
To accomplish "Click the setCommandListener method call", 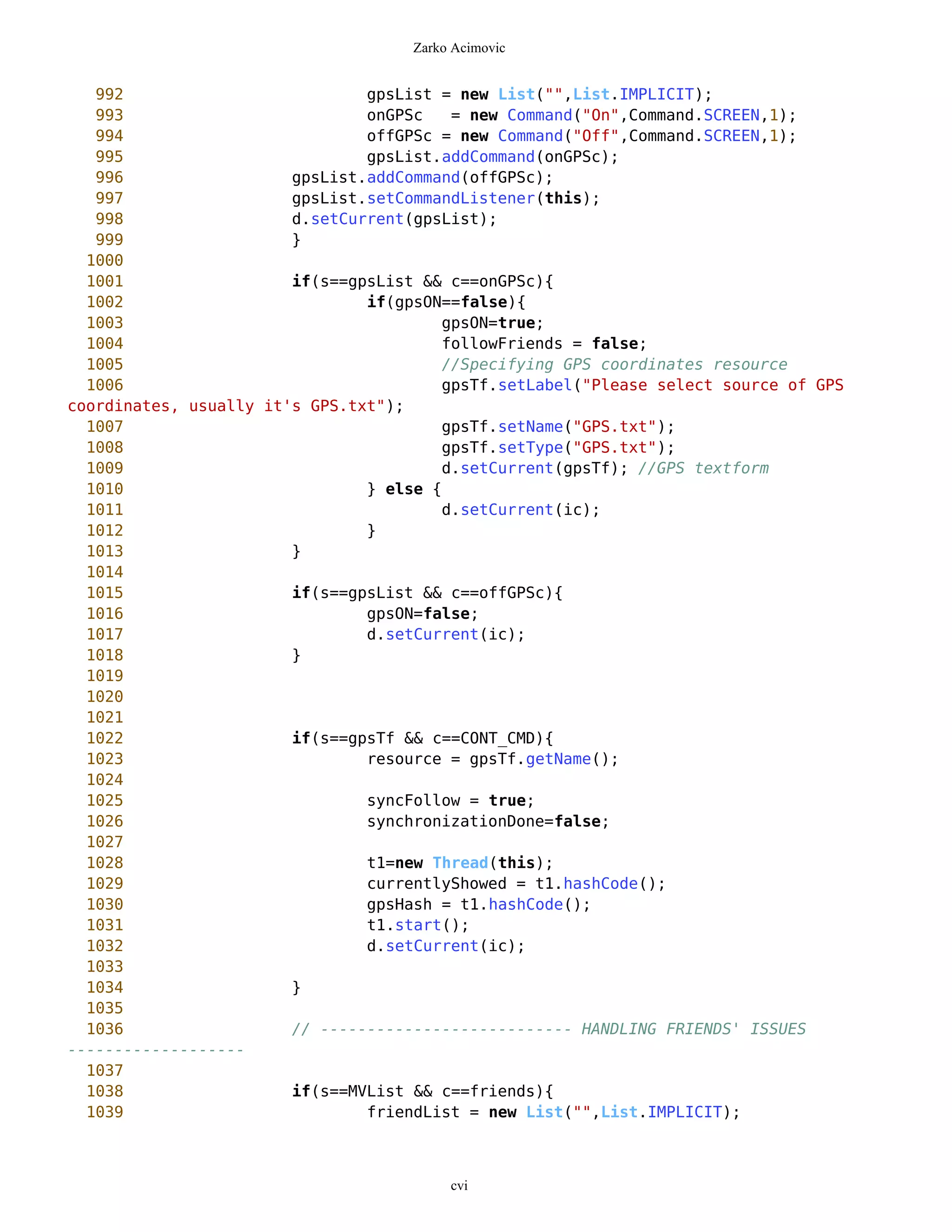I will 450,198.
